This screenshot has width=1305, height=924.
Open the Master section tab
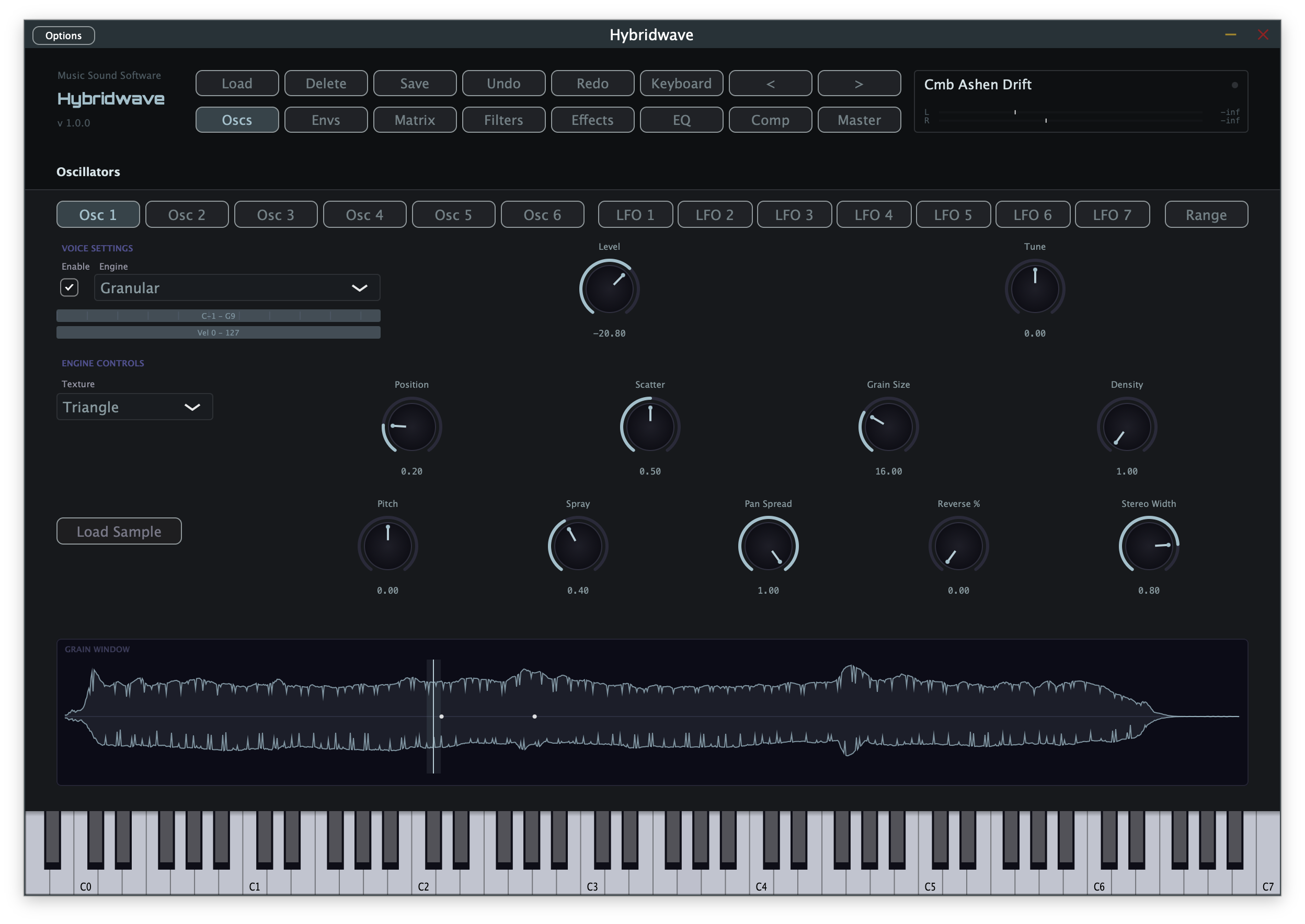coord(858,120)
